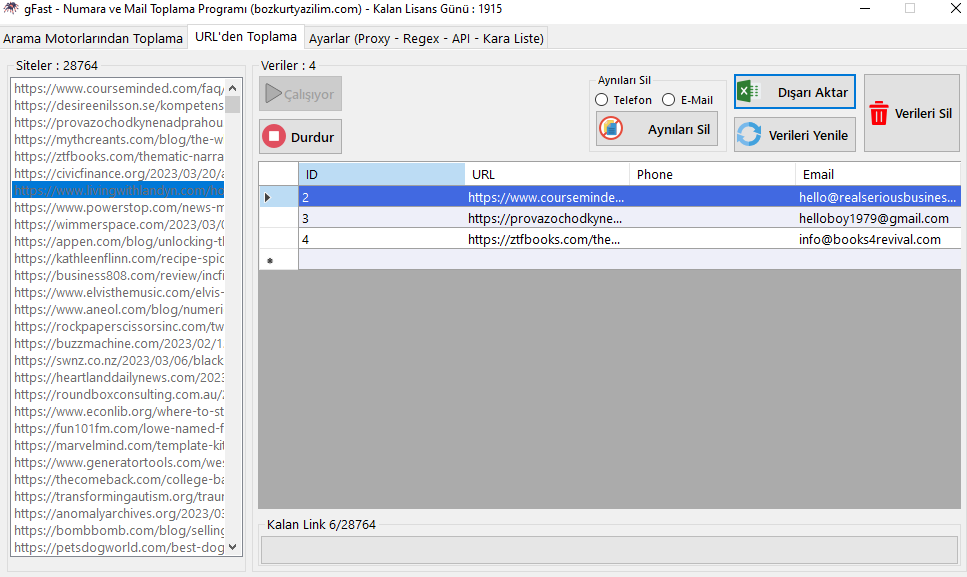
Task: Switch to Arama Motorlarından Toplama tab
Action: coord(93,38)
